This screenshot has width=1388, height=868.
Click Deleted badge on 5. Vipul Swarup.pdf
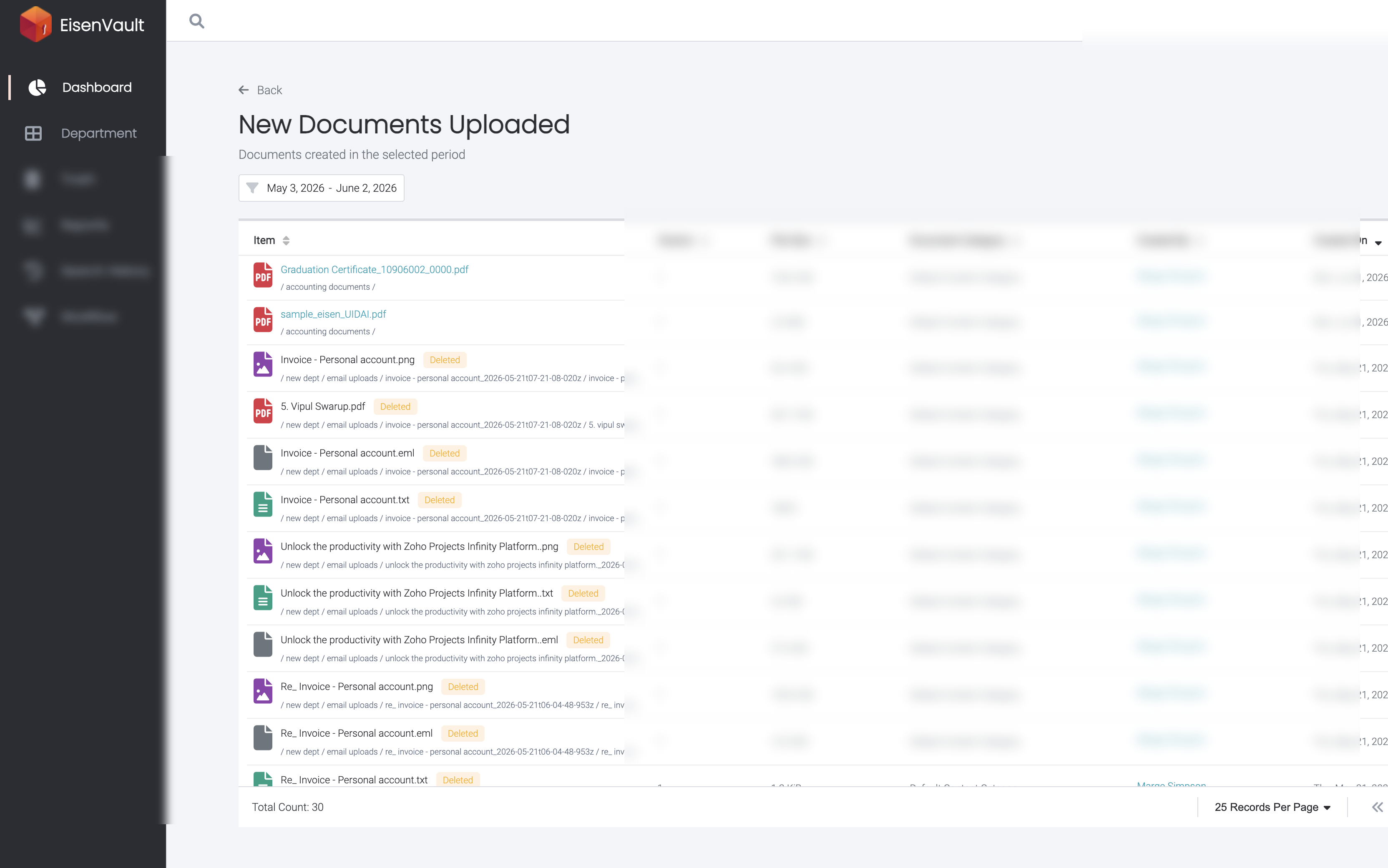click(x=395, y=406)
